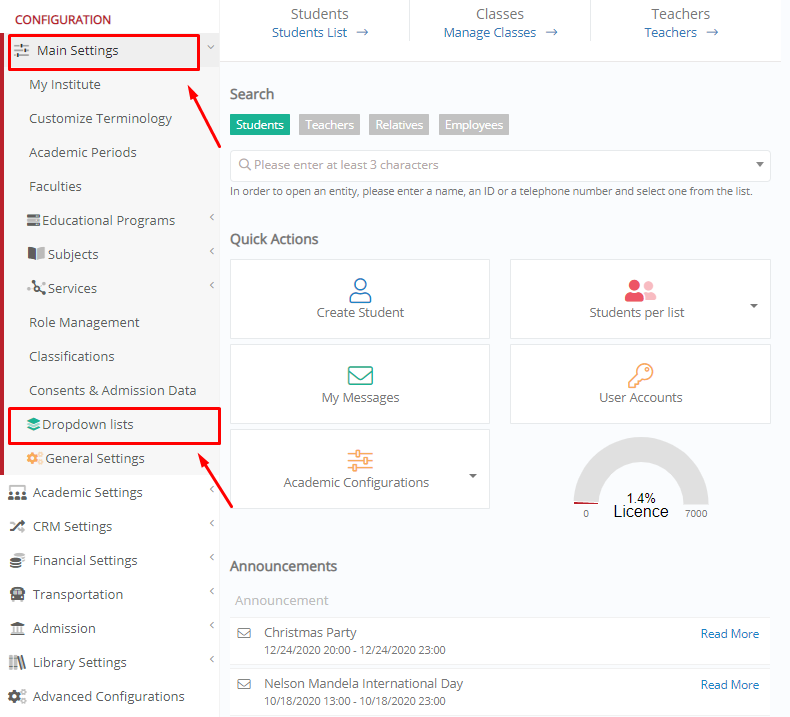
Task: Open the Manage Classes link
Action: click(490, 32)
